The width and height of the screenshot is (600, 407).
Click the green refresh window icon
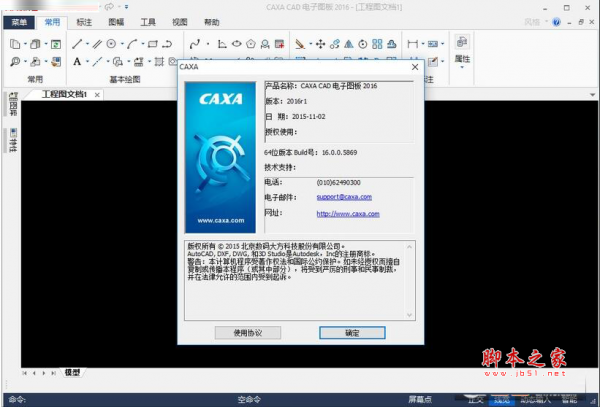point(56,44)
